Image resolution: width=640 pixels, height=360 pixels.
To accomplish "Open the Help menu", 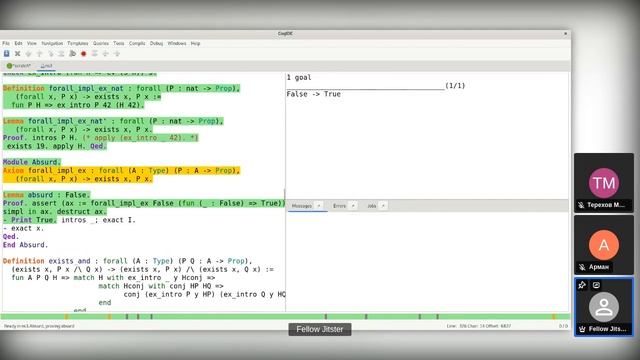I will 196,43.
